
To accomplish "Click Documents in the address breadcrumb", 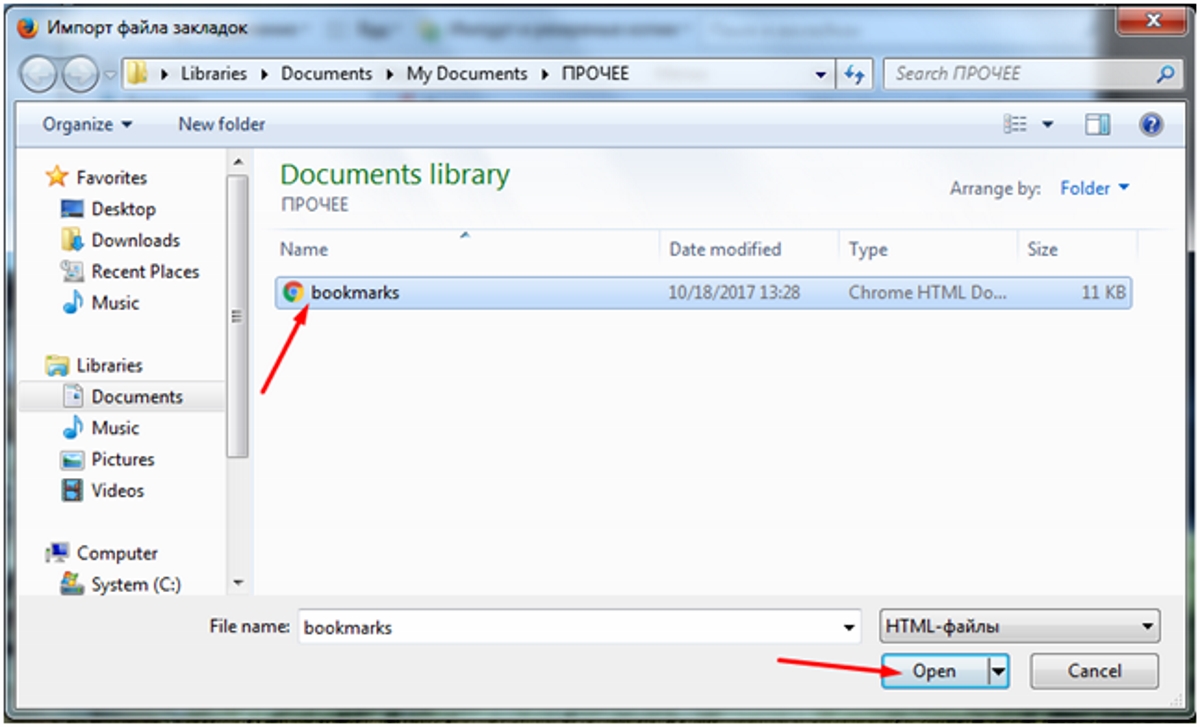I will click(x=326, y=74).
